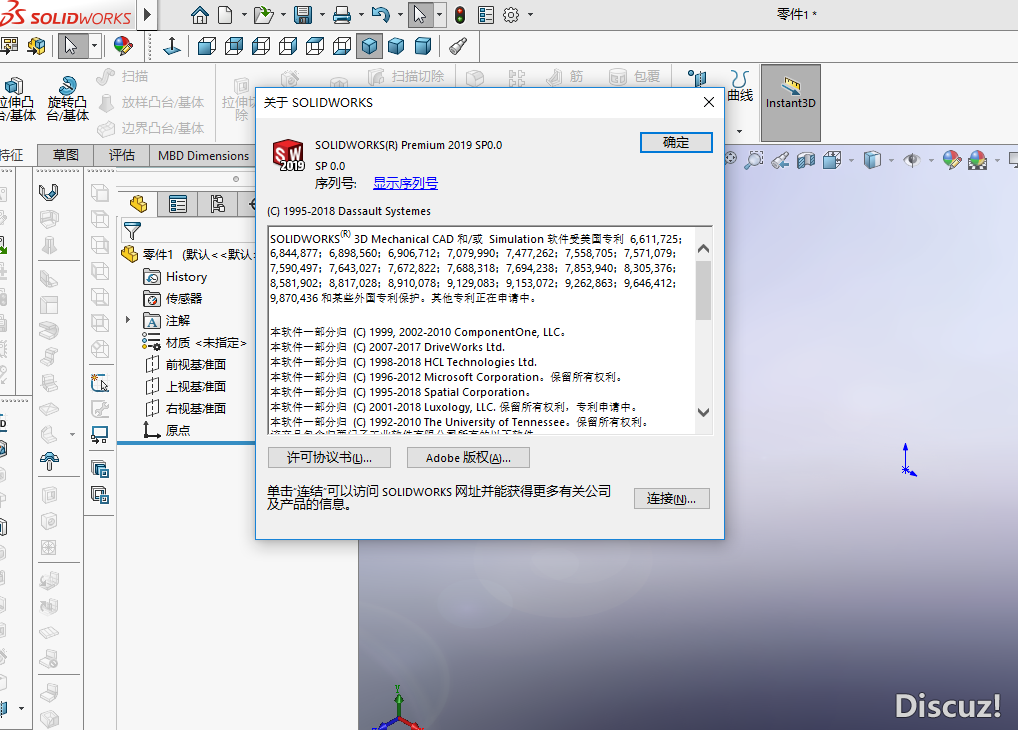
Task: Open the 评估 tab
Action: click(x=122, y=155)
